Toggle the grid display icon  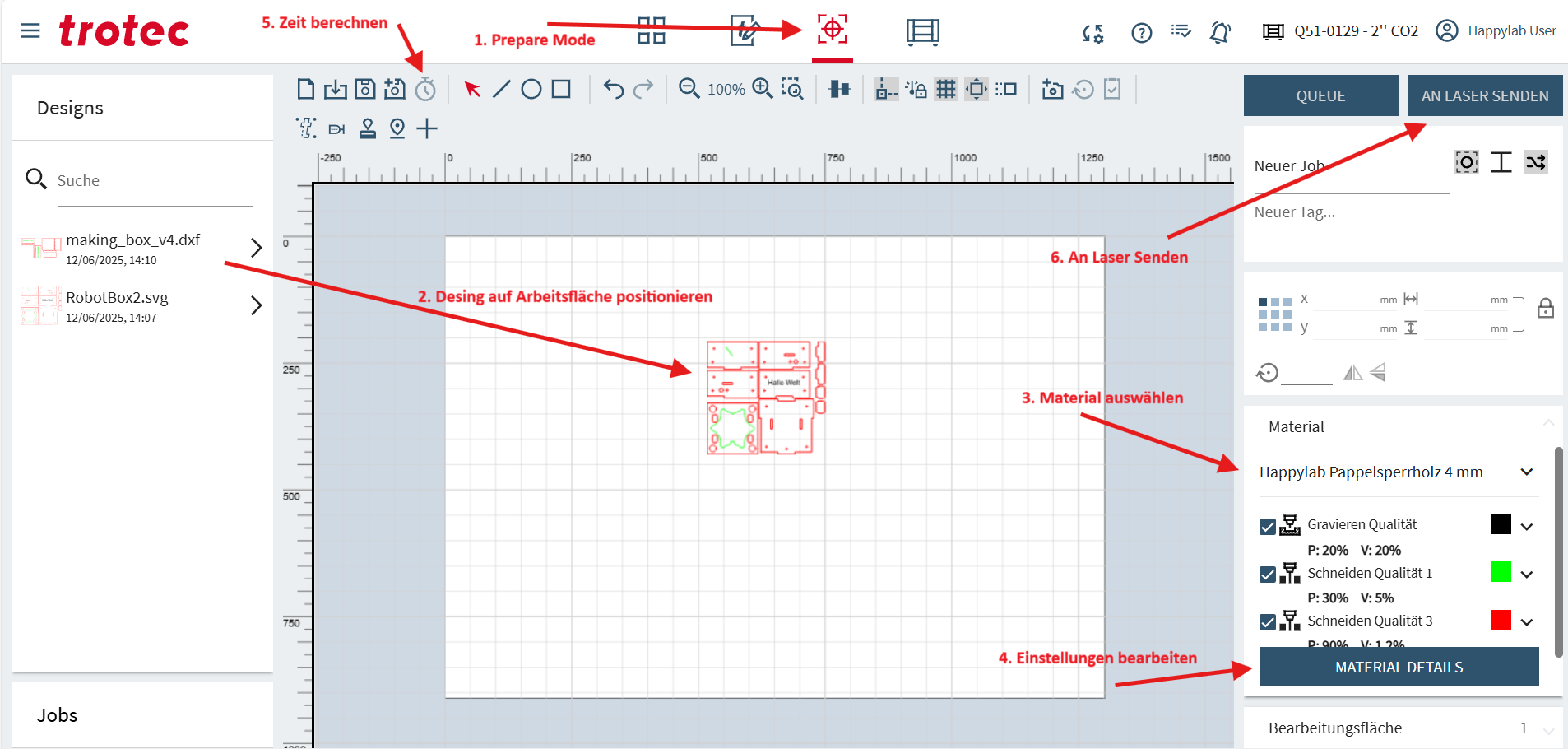click(946, 89)
